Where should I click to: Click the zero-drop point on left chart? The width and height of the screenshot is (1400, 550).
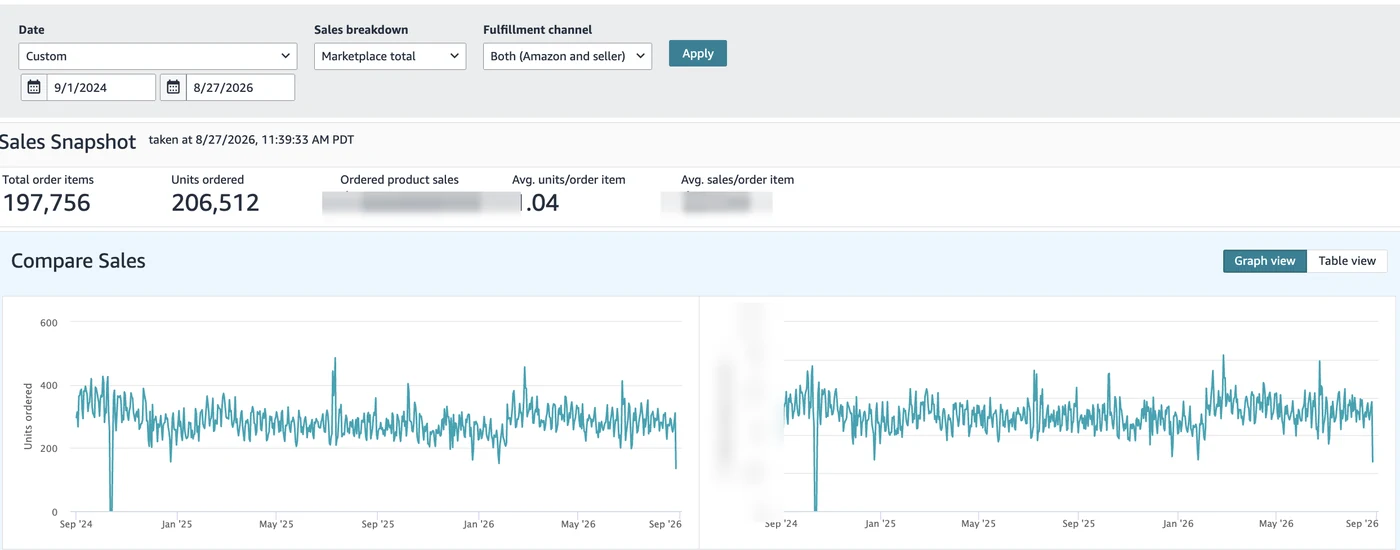(x=111, y=510)
